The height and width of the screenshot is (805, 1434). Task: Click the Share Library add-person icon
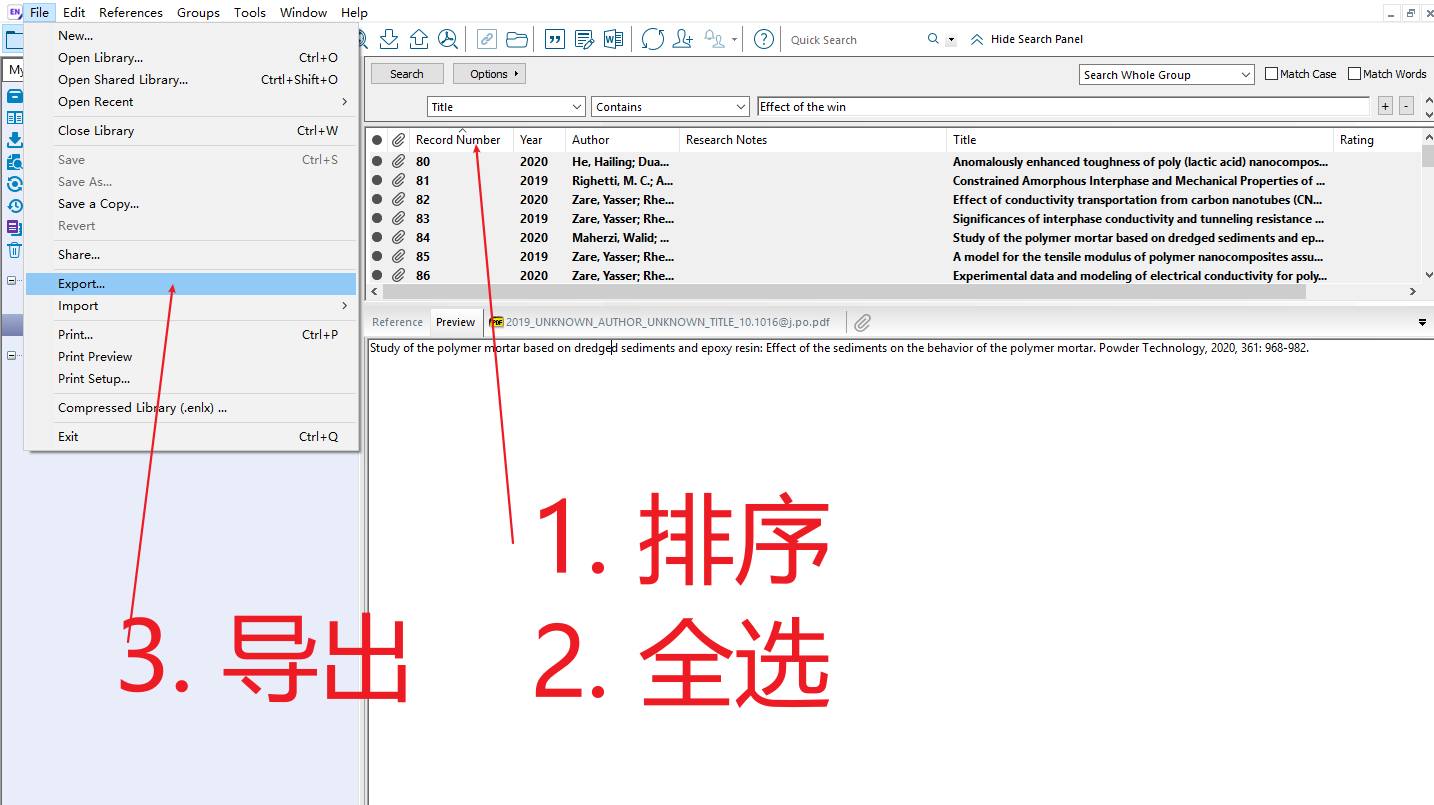click(x=683, y=39)
